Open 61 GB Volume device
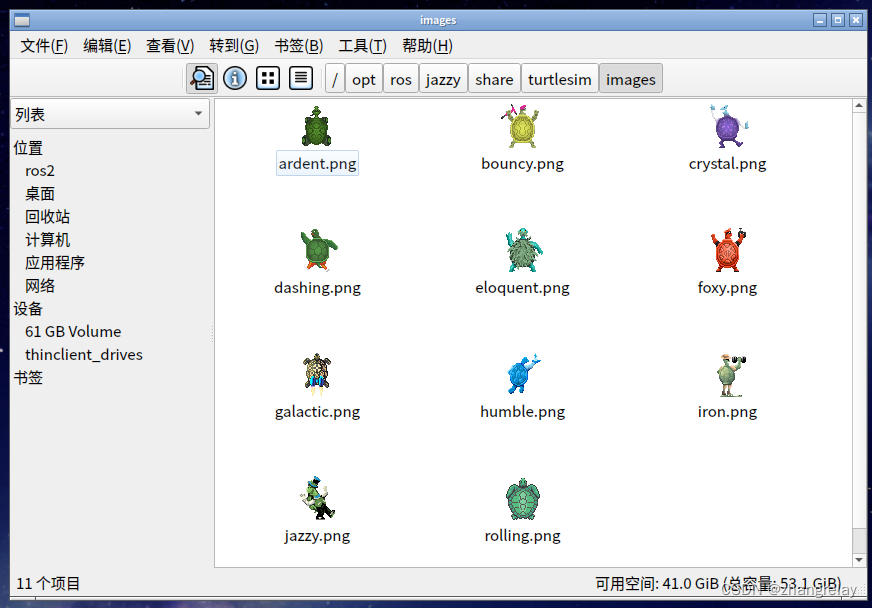This screenshot has width=872, height=608. (73, 332)
